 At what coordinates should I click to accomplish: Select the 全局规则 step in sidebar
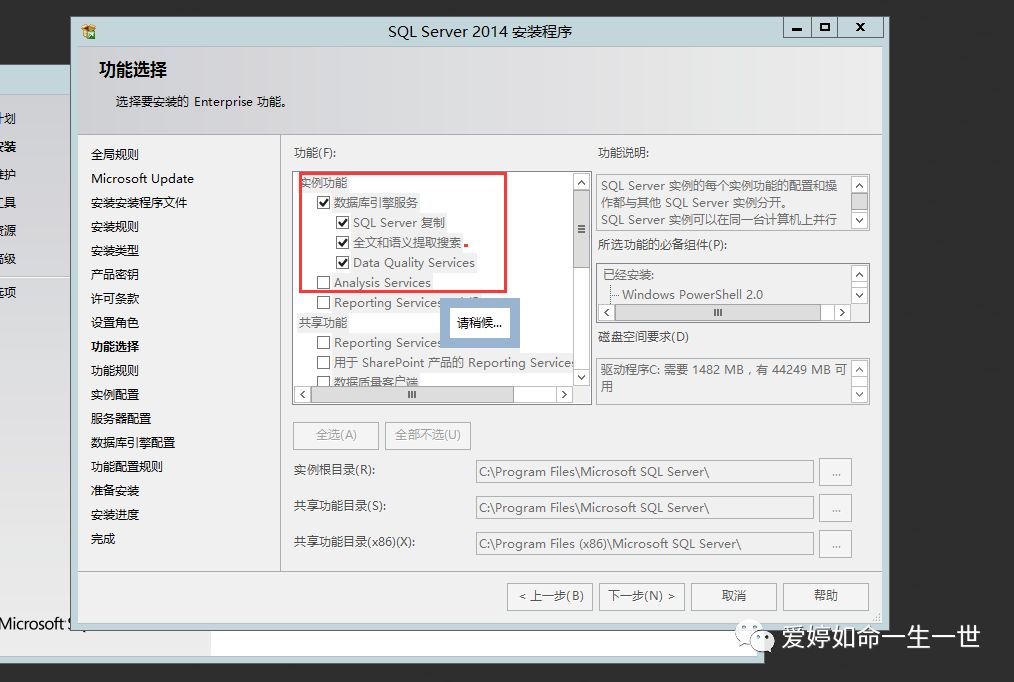tap(114, 155)
